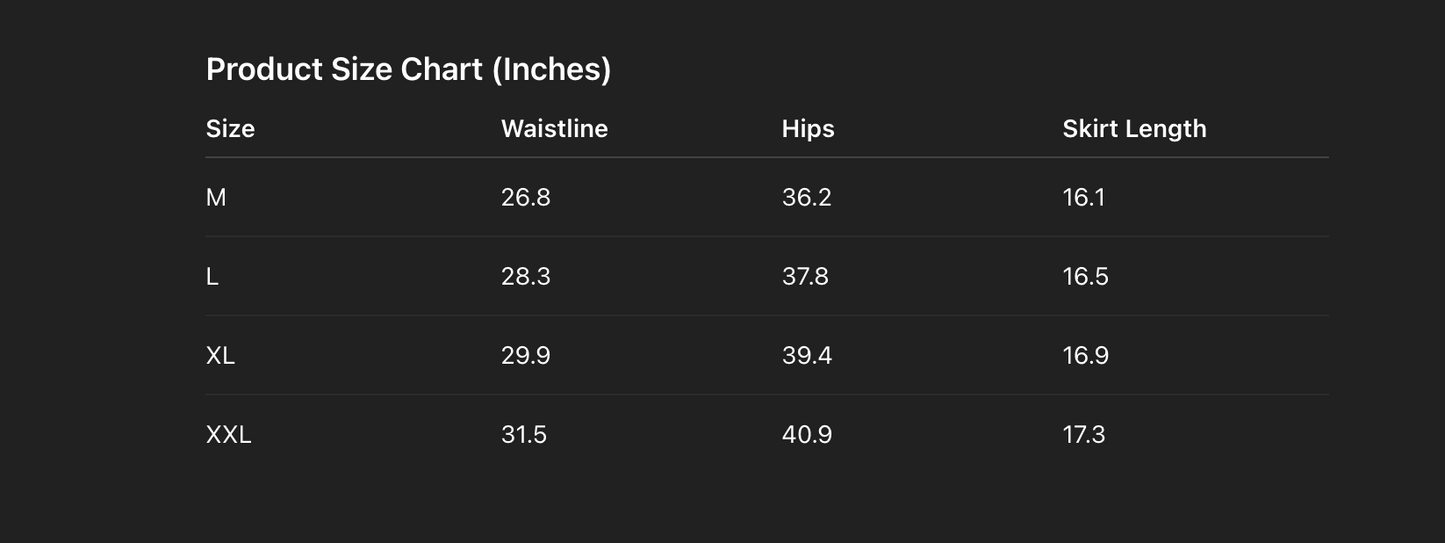1445x543 pixels.
Task: Click the 16.1 skirt length value
Action: 1084,198
